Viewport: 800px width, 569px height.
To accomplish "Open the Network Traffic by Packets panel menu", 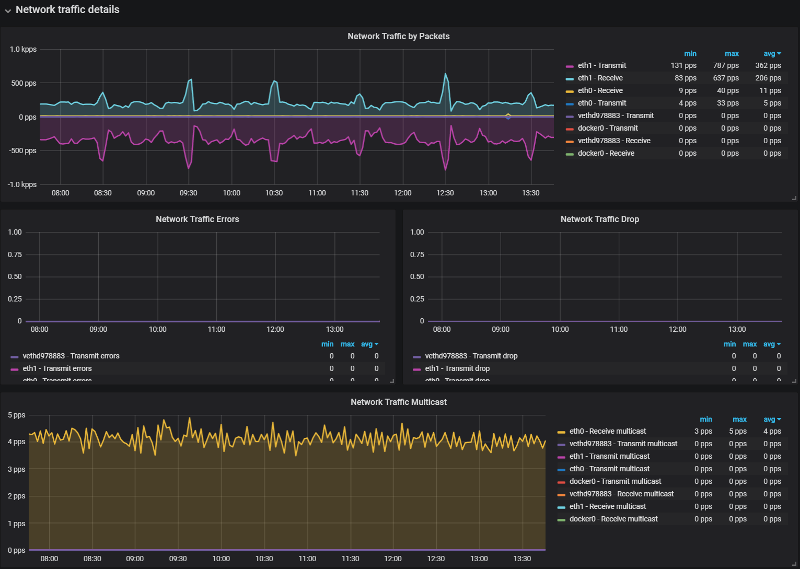I will tap(398, 36).
